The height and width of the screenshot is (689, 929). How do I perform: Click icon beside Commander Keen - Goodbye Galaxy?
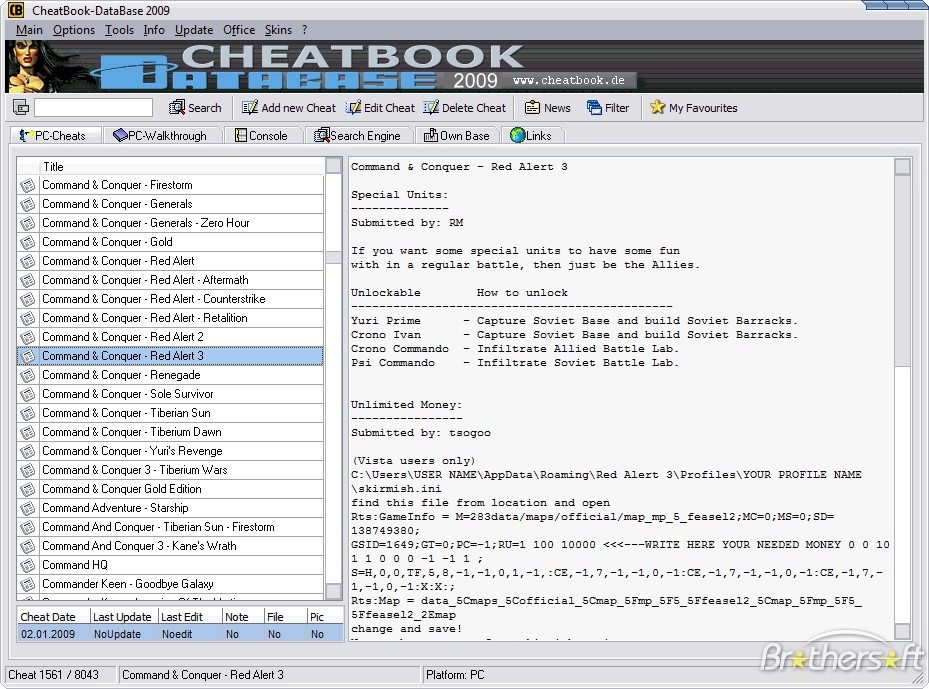tap(27, 584)
